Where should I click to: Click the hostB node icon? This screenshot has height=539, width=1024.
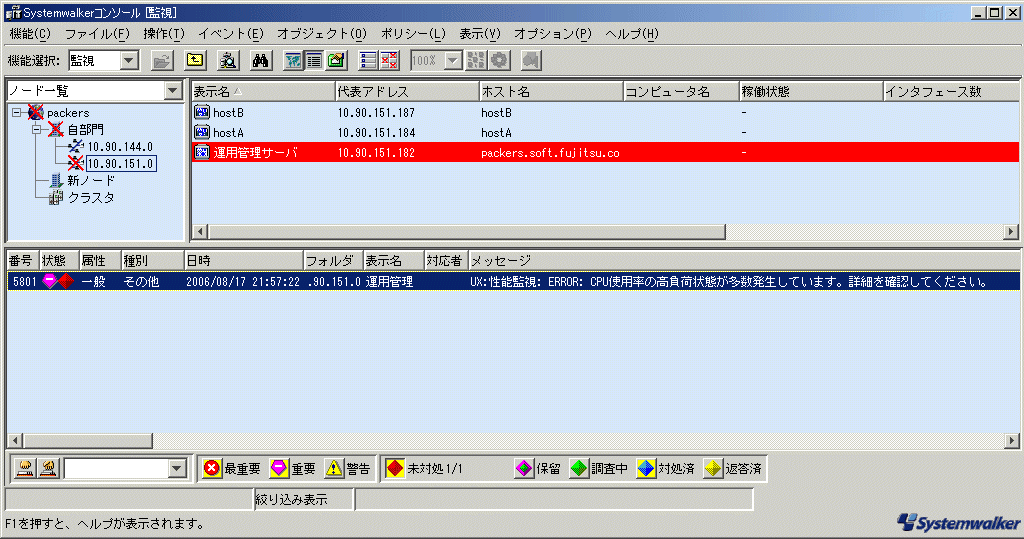pyautogui.click(x=202, y=112)
